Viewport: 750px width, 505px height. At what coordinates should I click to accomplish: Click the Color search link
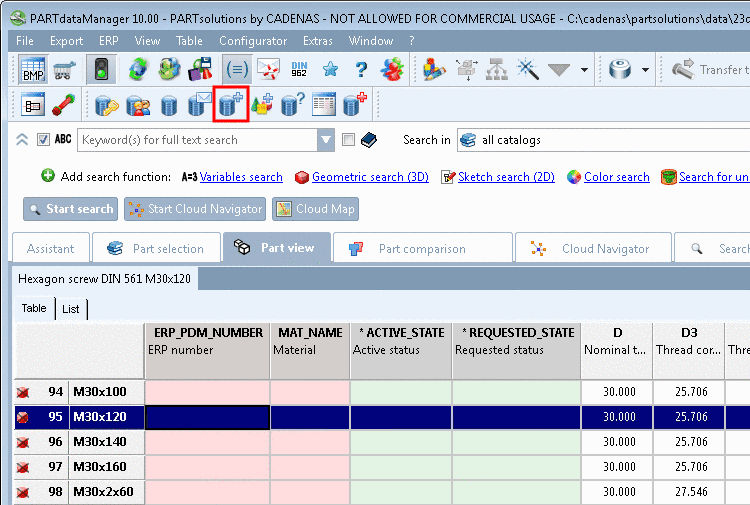pyautogui.click(x=617, y=177)
